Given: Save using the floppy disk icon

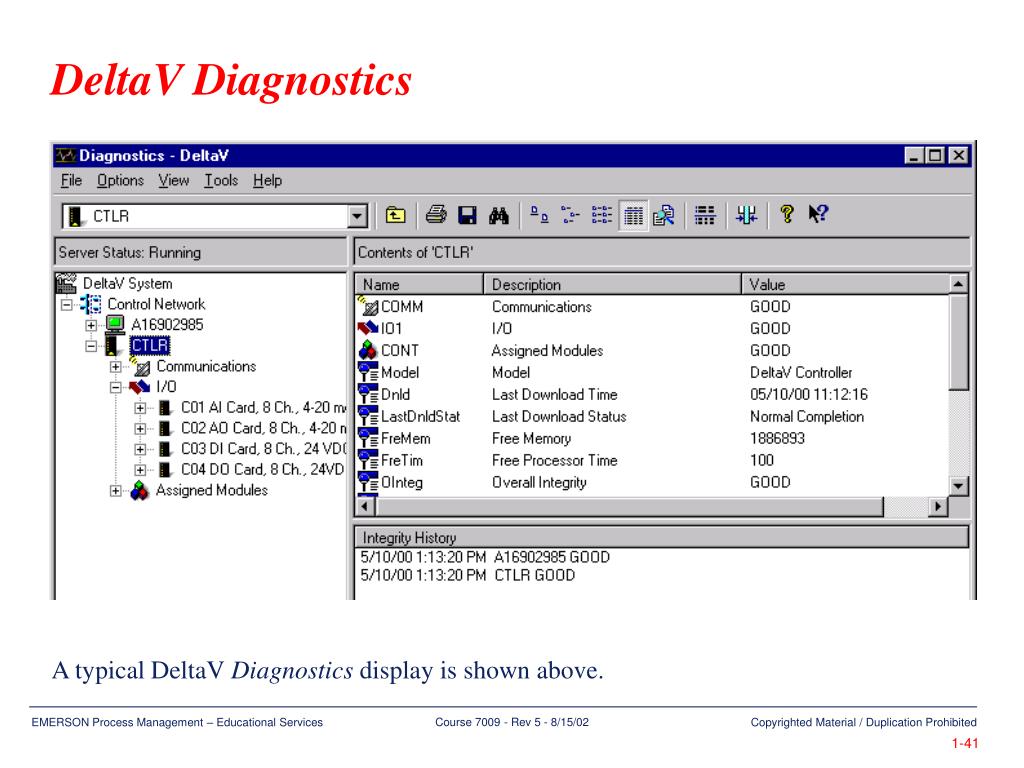Looking at the screenshot, I should pos(467,215).
